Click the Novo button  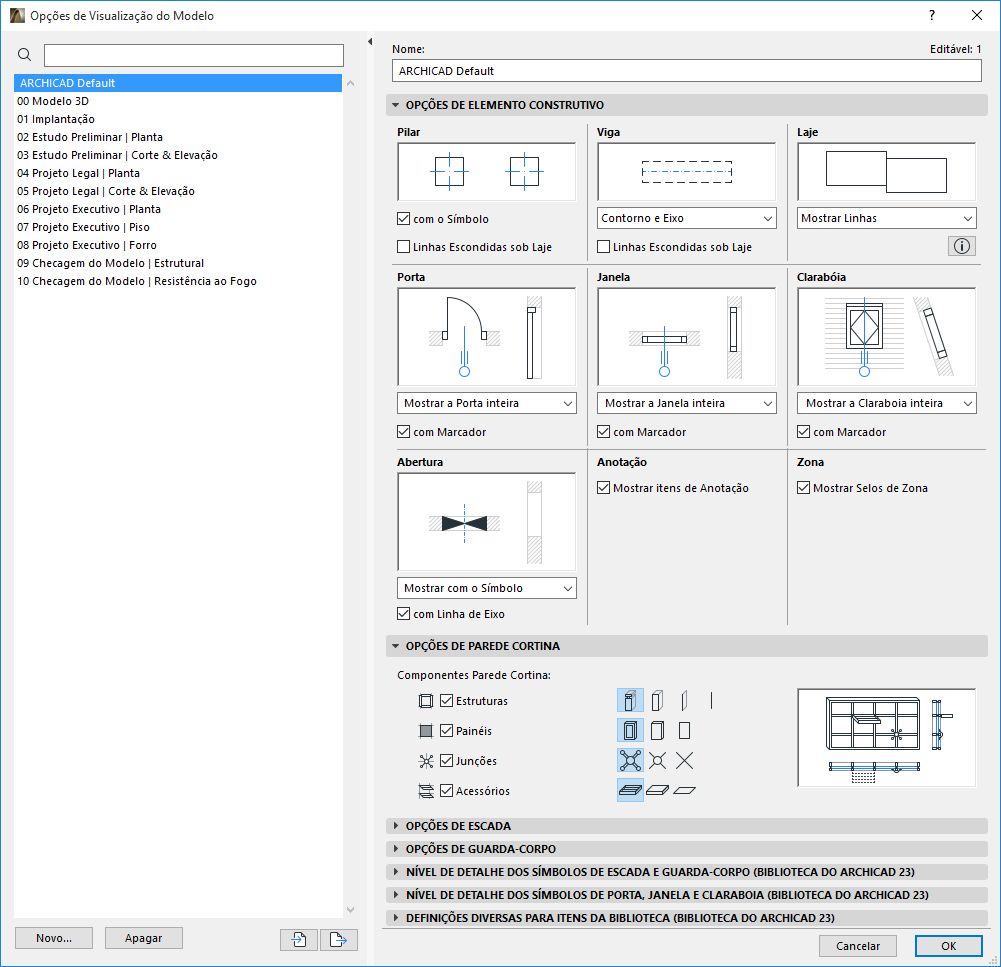tap(53, 938)
